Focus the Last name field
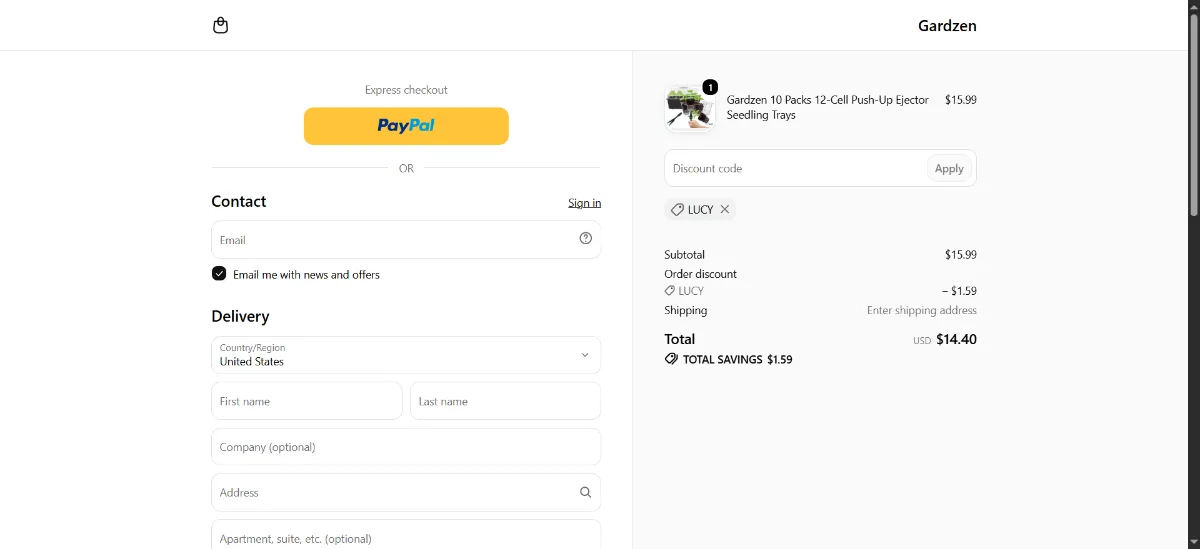The width and height of the screenshot is (1200, 549). (x=506, y=401)
